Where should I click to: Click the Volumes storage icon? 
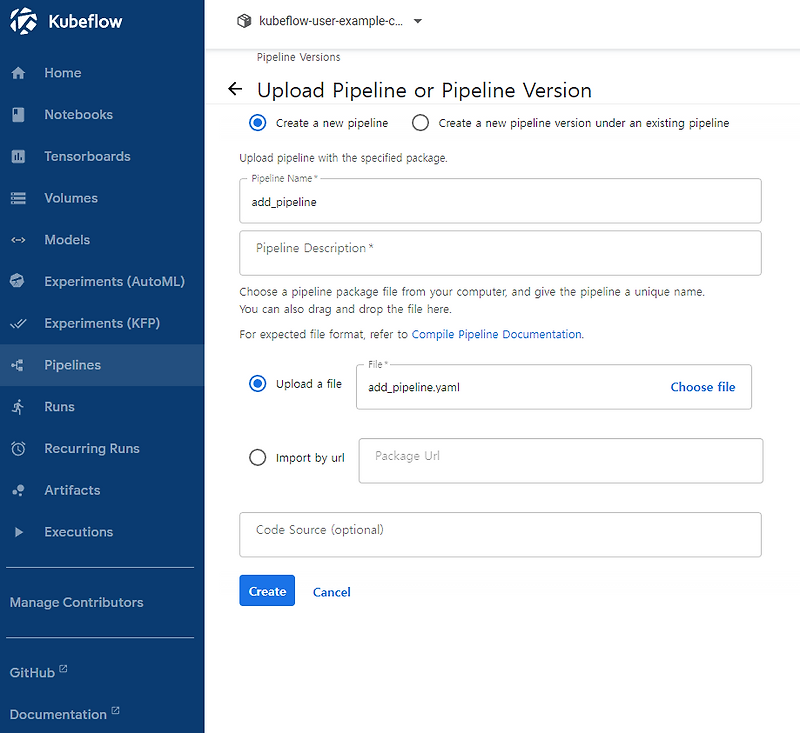pos(18,198)
